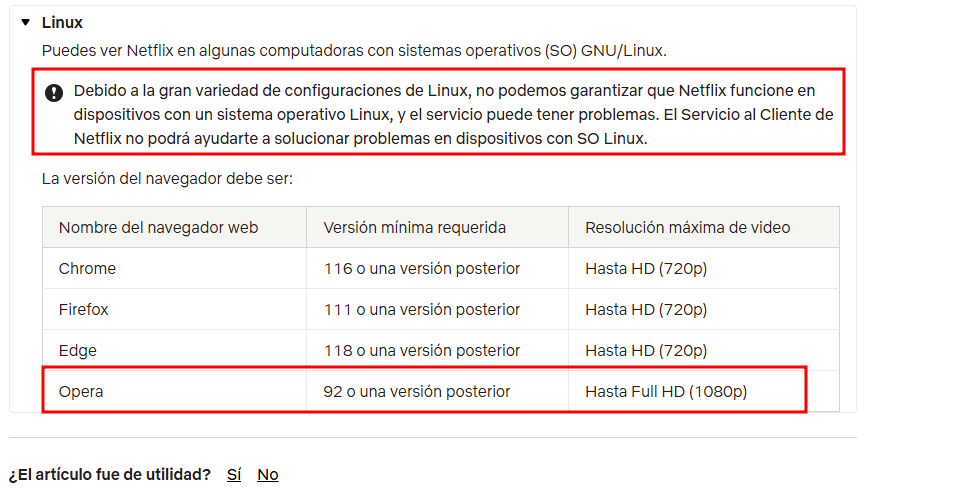The image size is (963, 497).
Task: Select the Opera browser cell
Action: click(x=174, y=391)
